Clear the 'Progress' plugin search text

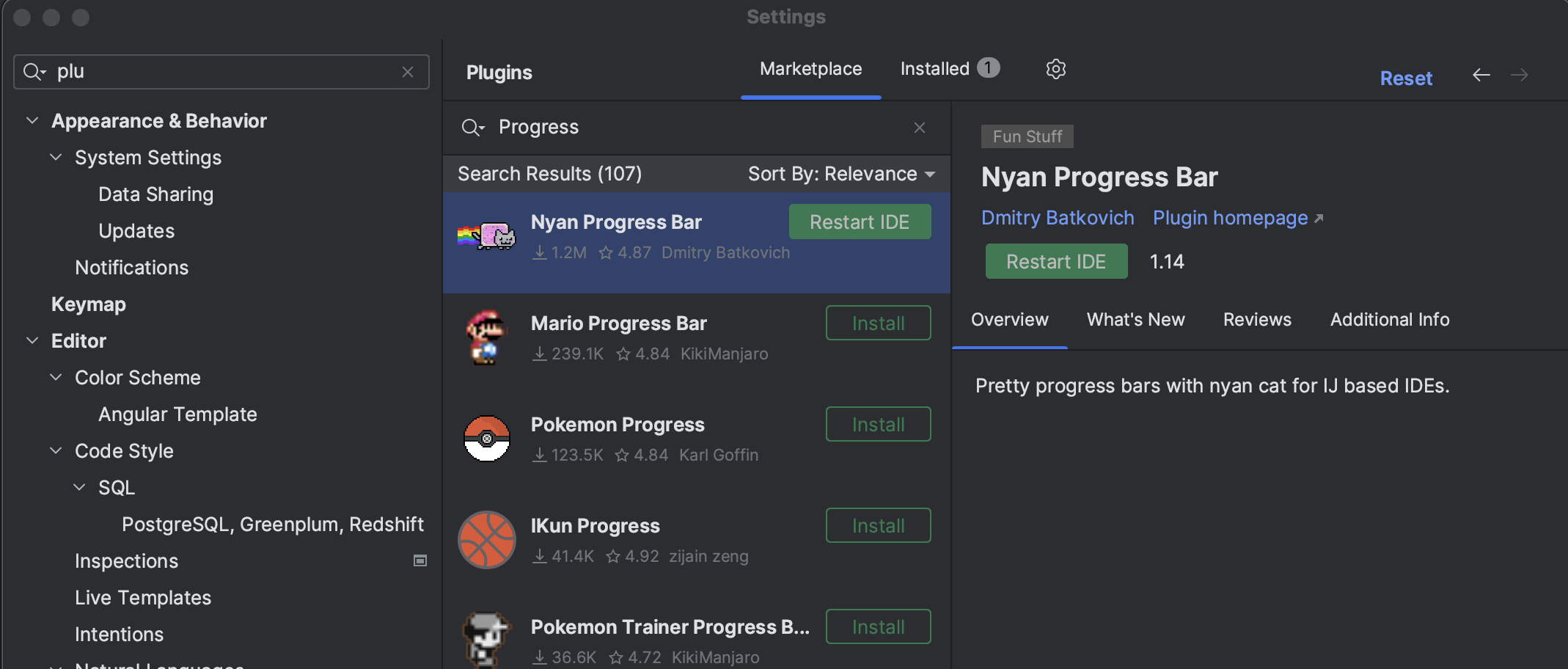(920, 128)
